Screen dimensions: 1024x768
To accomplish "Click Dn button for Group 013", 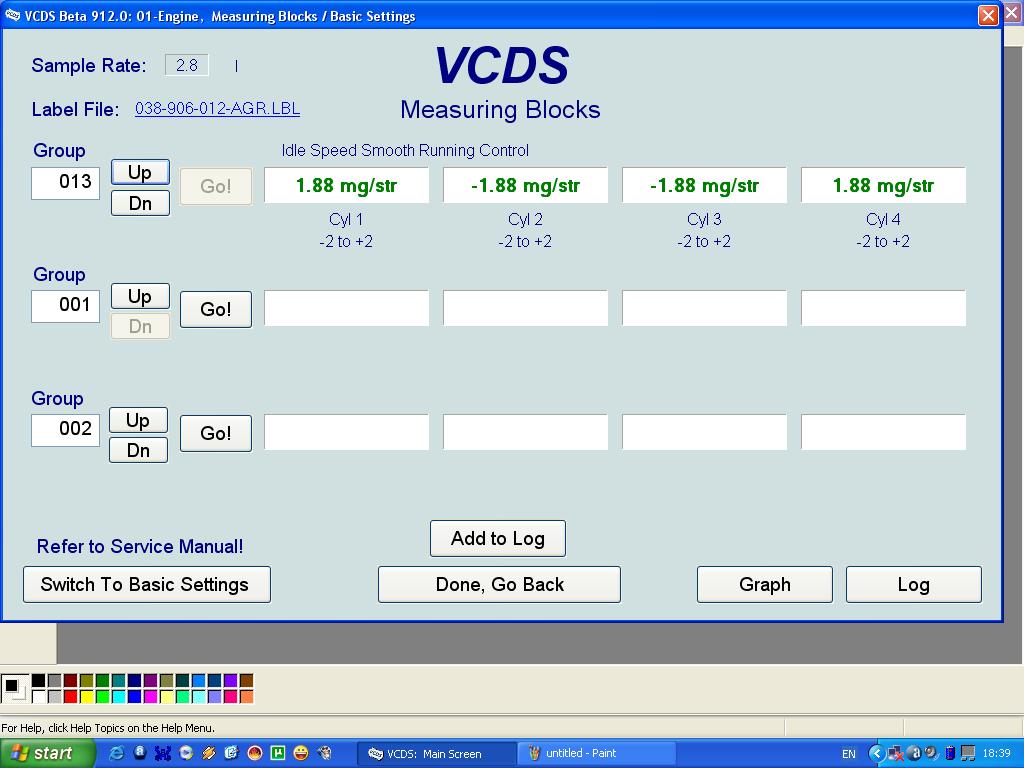I will point(140,203).
